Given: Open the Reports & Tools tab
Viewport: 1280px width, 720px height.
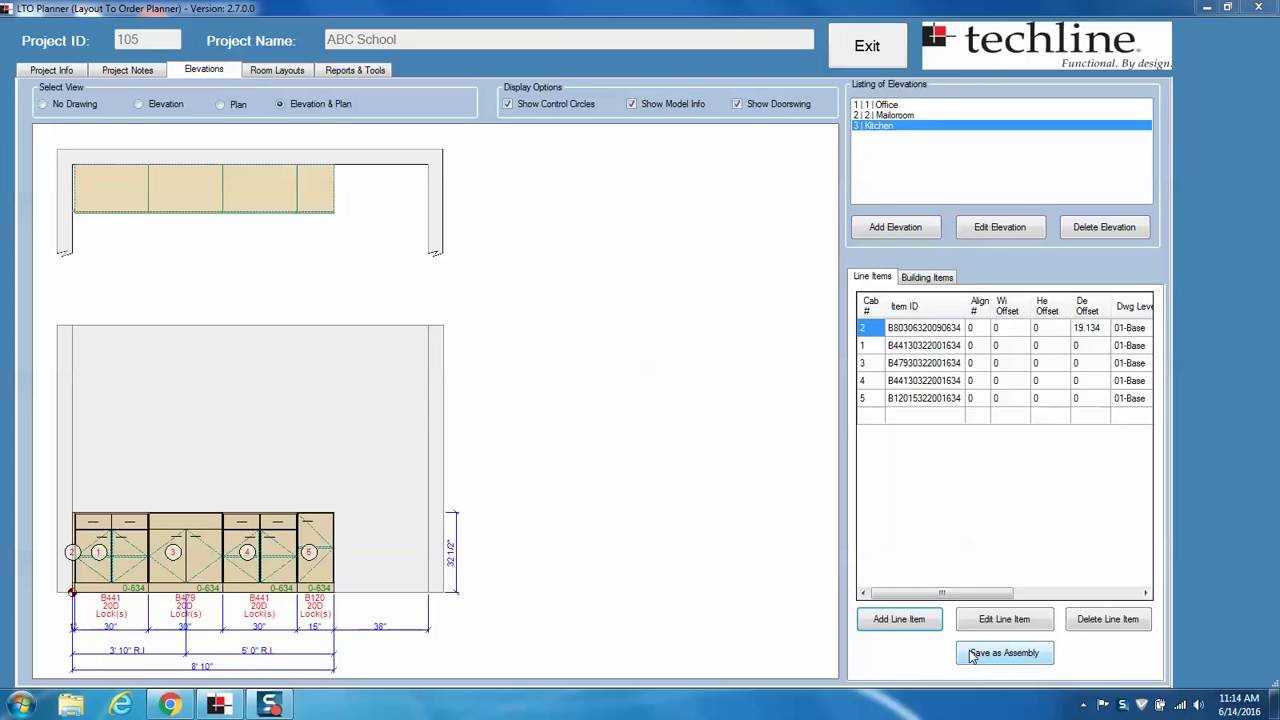Looking at the screenshot, I should (x=355, y=70).
